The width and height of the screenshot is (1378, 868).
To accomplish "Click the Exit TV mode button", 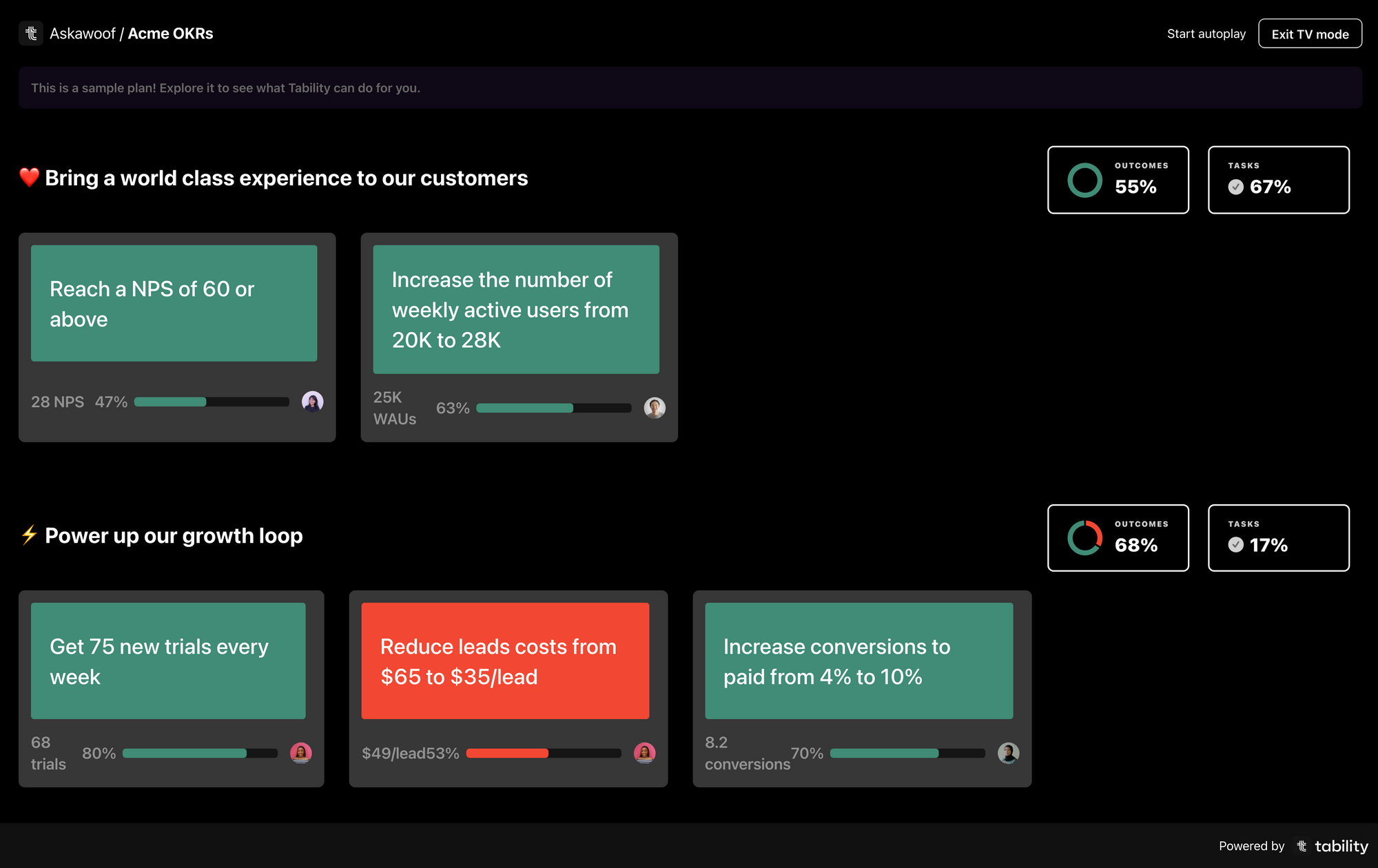I will [1310, 34].
